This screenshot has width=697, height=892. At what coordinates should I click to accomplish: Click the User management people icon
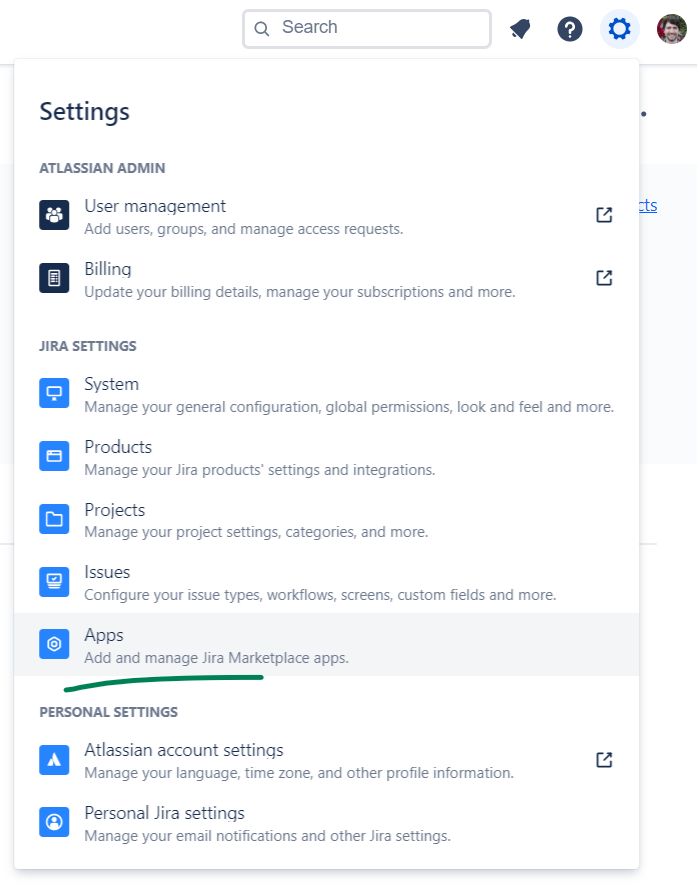pyautogui.click(x=54, y=215)
